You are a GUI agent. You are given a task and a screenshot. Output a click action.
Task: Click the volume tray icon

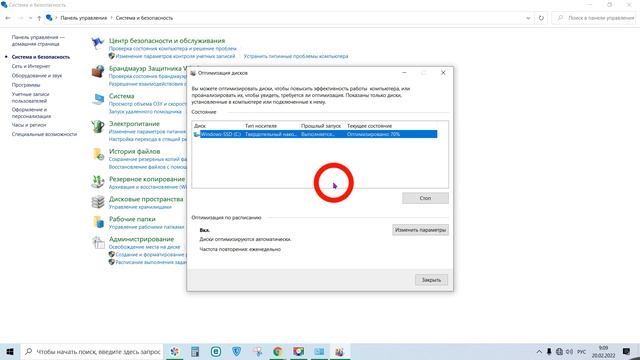click(569, 351)
